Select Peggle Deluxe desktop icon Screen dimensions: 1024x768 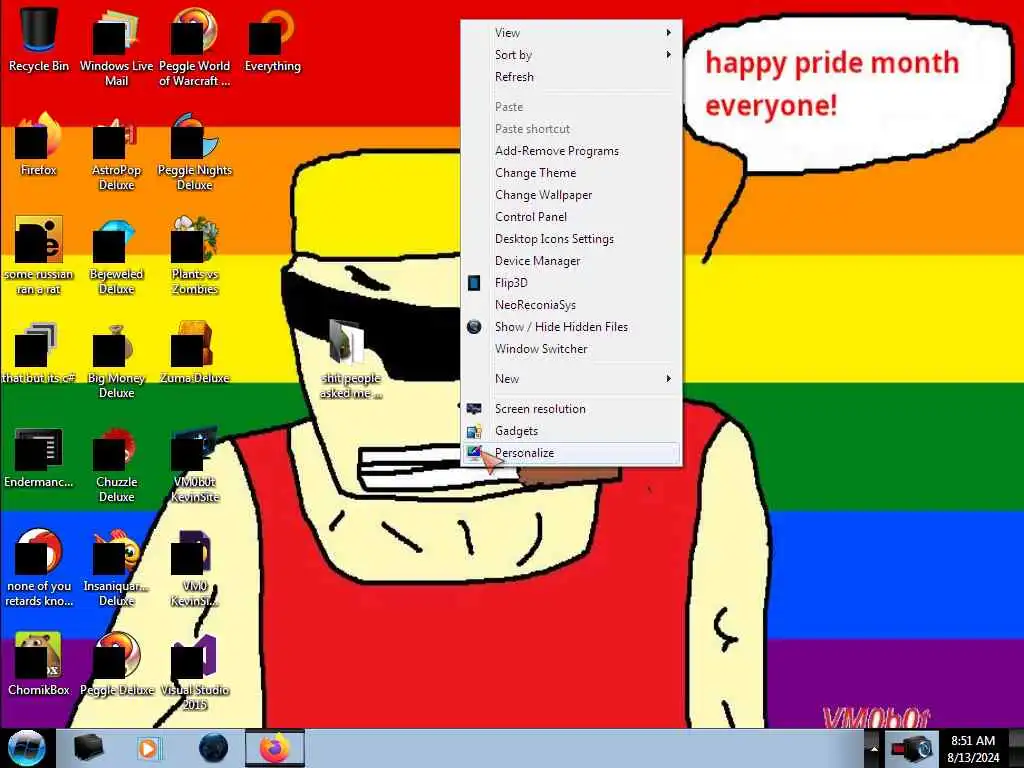[116, 664]
